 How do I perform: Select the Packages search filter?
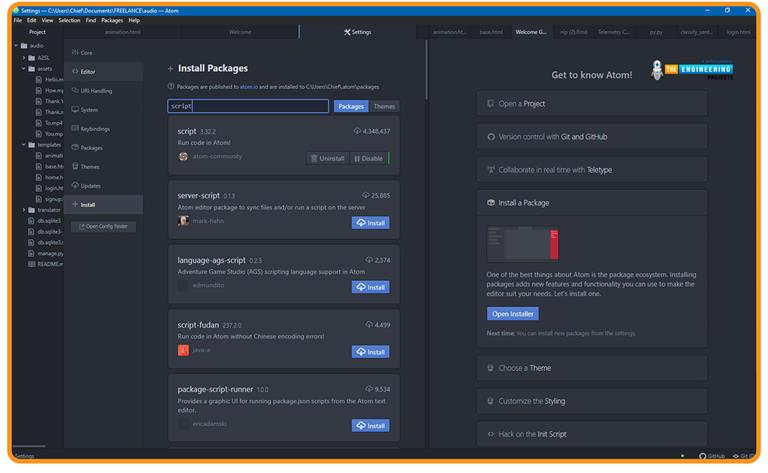pos(350,106)
